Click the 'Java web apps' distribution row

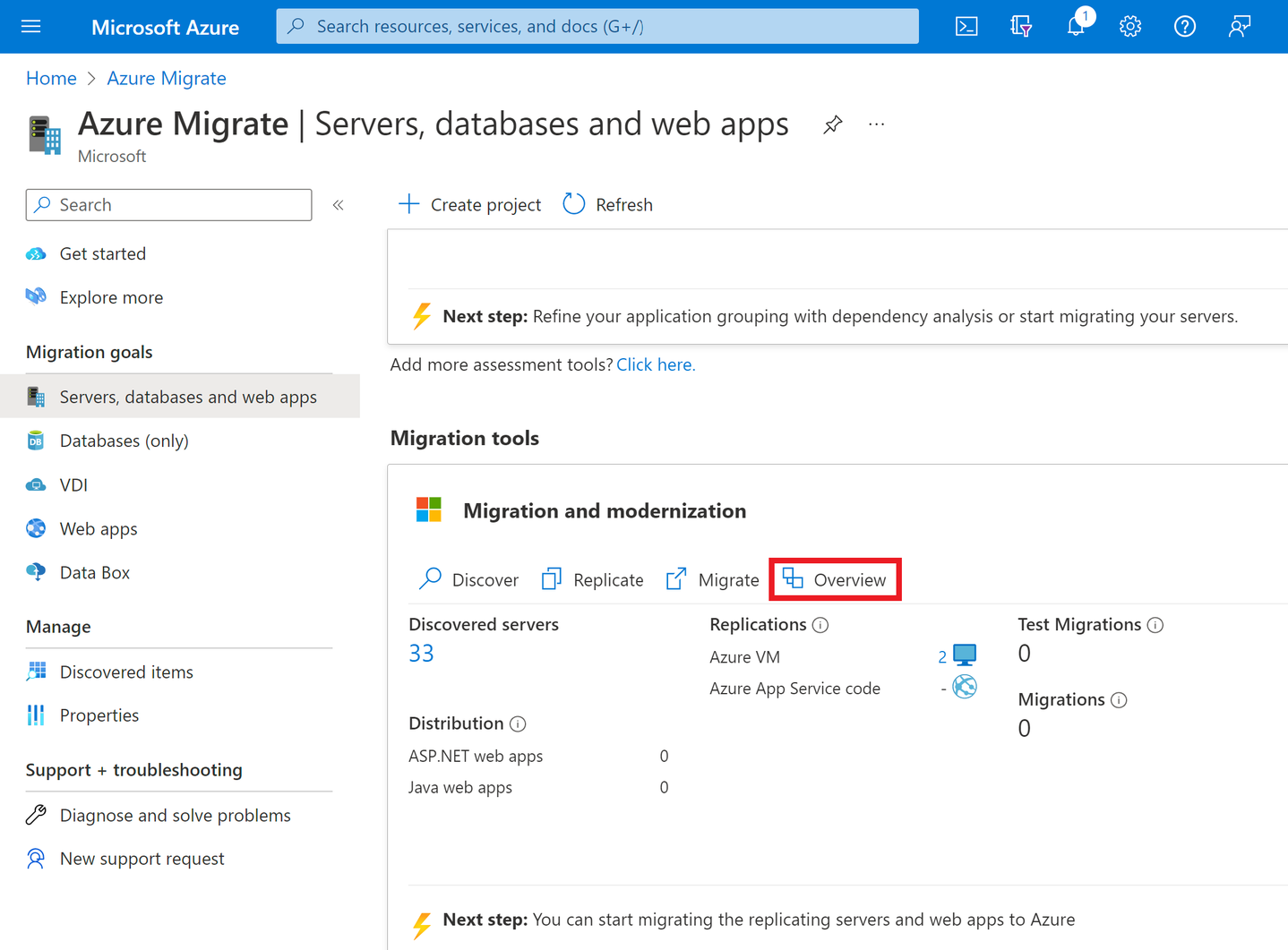pos(538,787)
